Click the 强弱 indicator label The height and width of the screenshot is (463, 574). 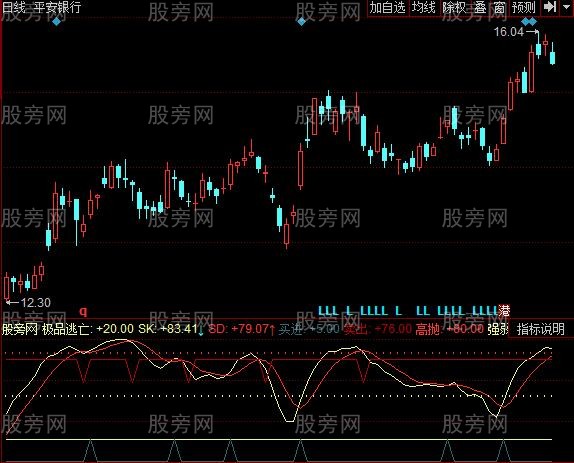pyautogui.click(x=498, y=329)
